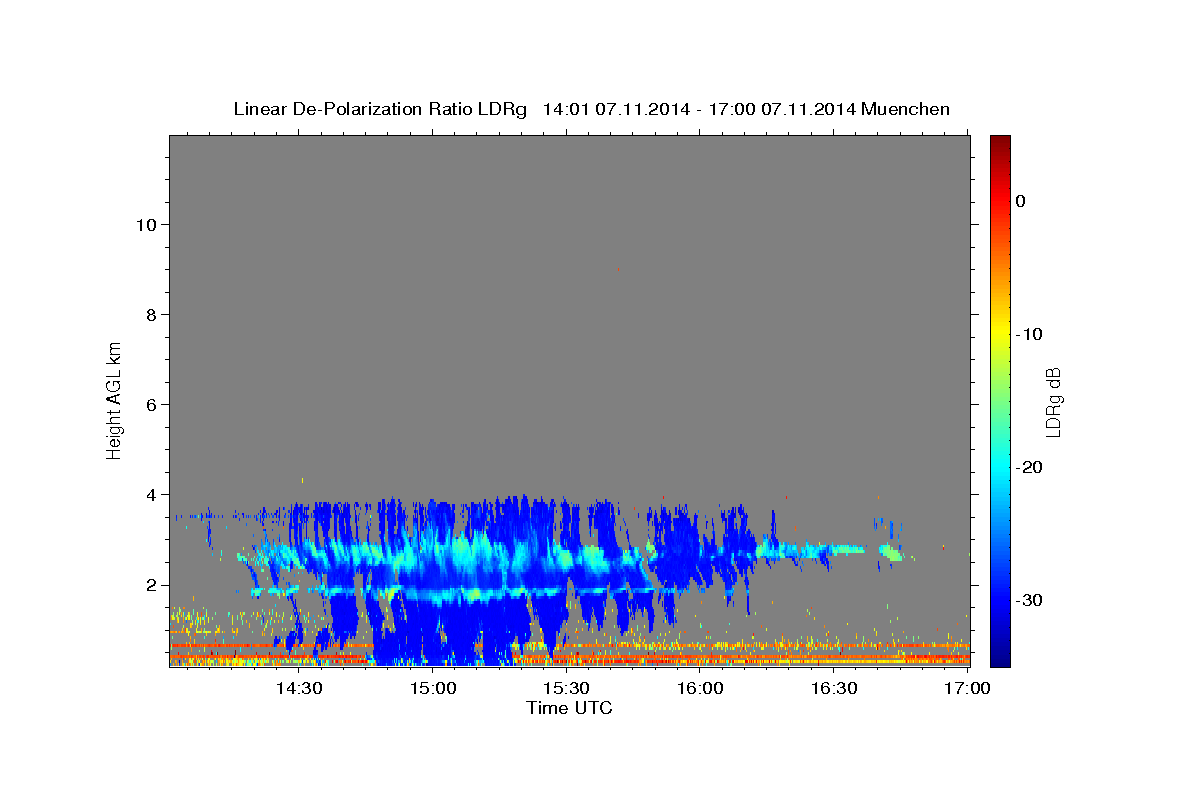
Task: Click the height tick label 4
Action: click(x=150, y=495)
